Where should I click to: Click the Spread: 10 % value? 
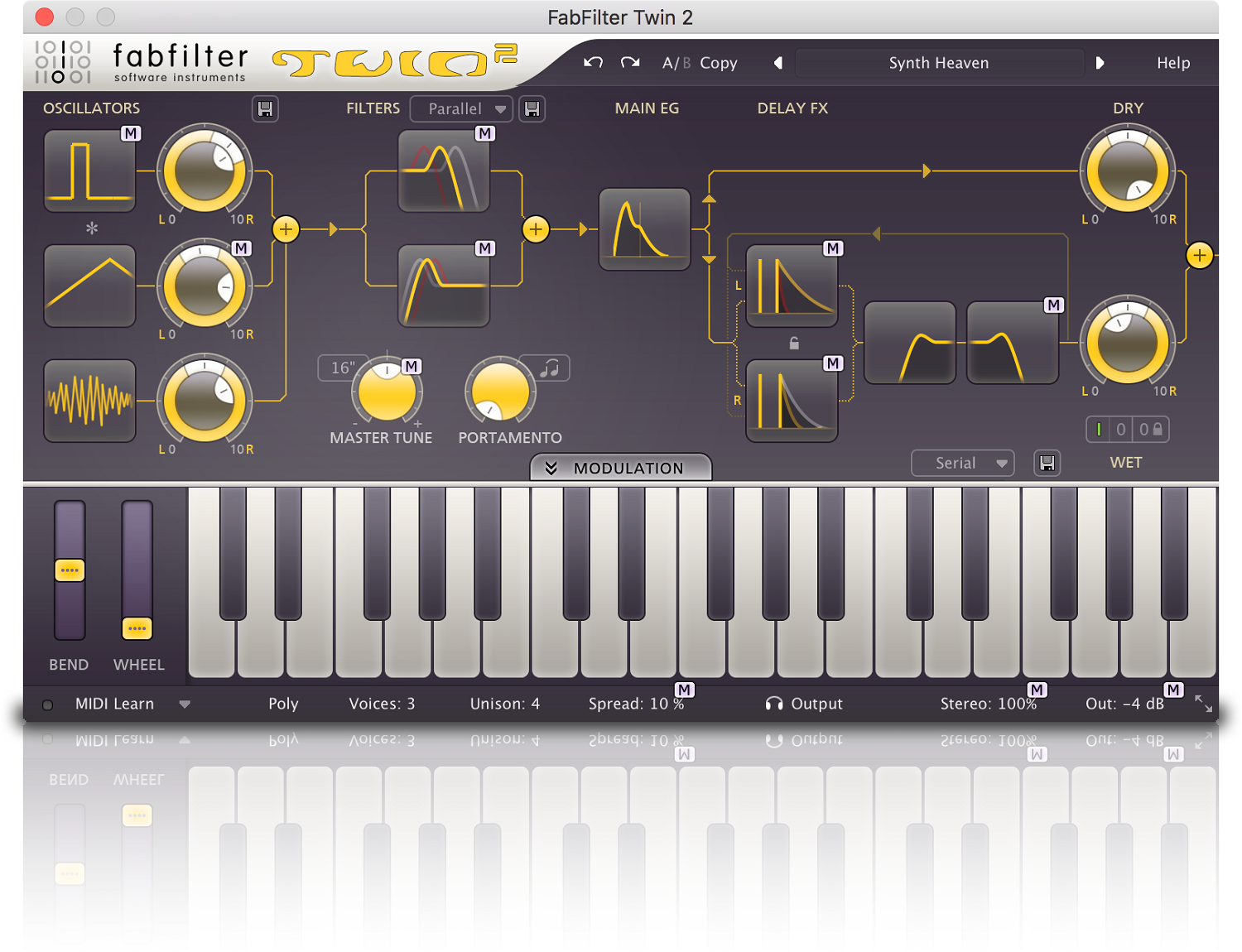coord(636,704)
